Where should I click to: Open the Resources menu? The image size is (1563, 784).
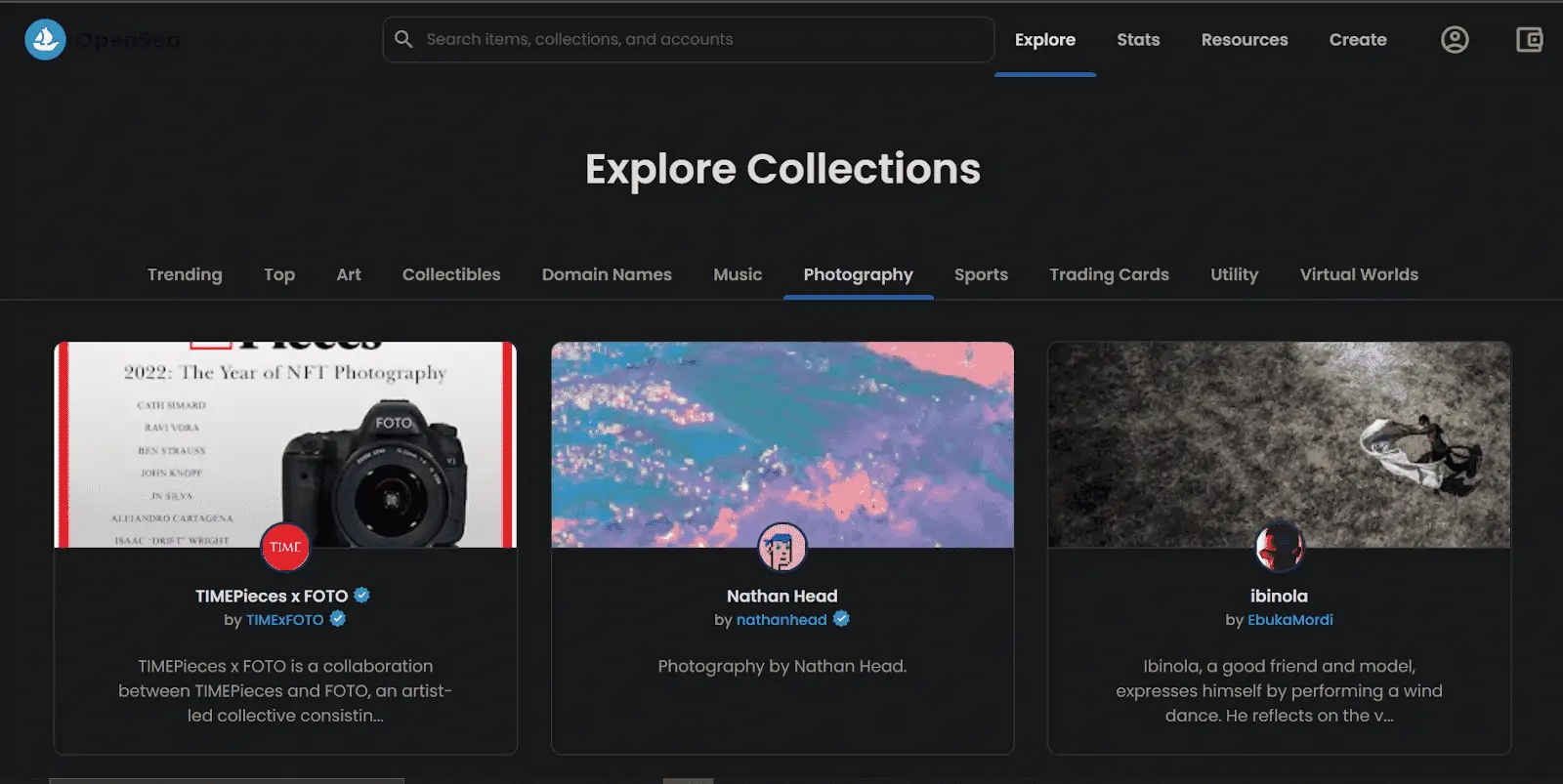click(1245, 40)
